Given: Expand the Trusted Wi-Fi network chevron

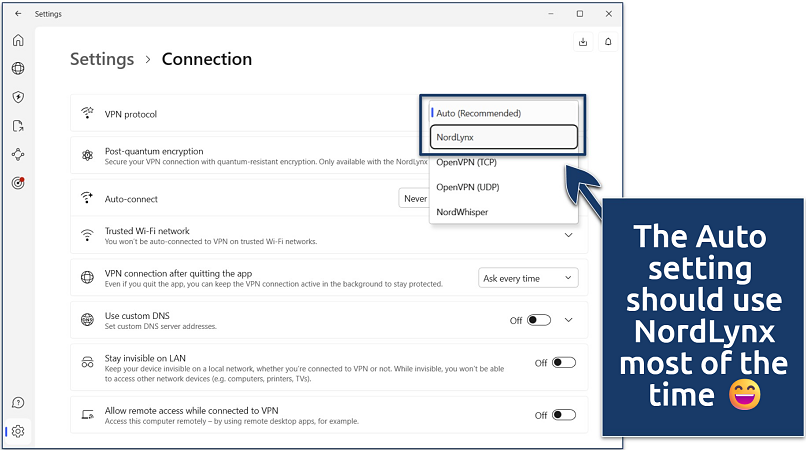Looking at the screenshot, I should [x=569, y=235].
